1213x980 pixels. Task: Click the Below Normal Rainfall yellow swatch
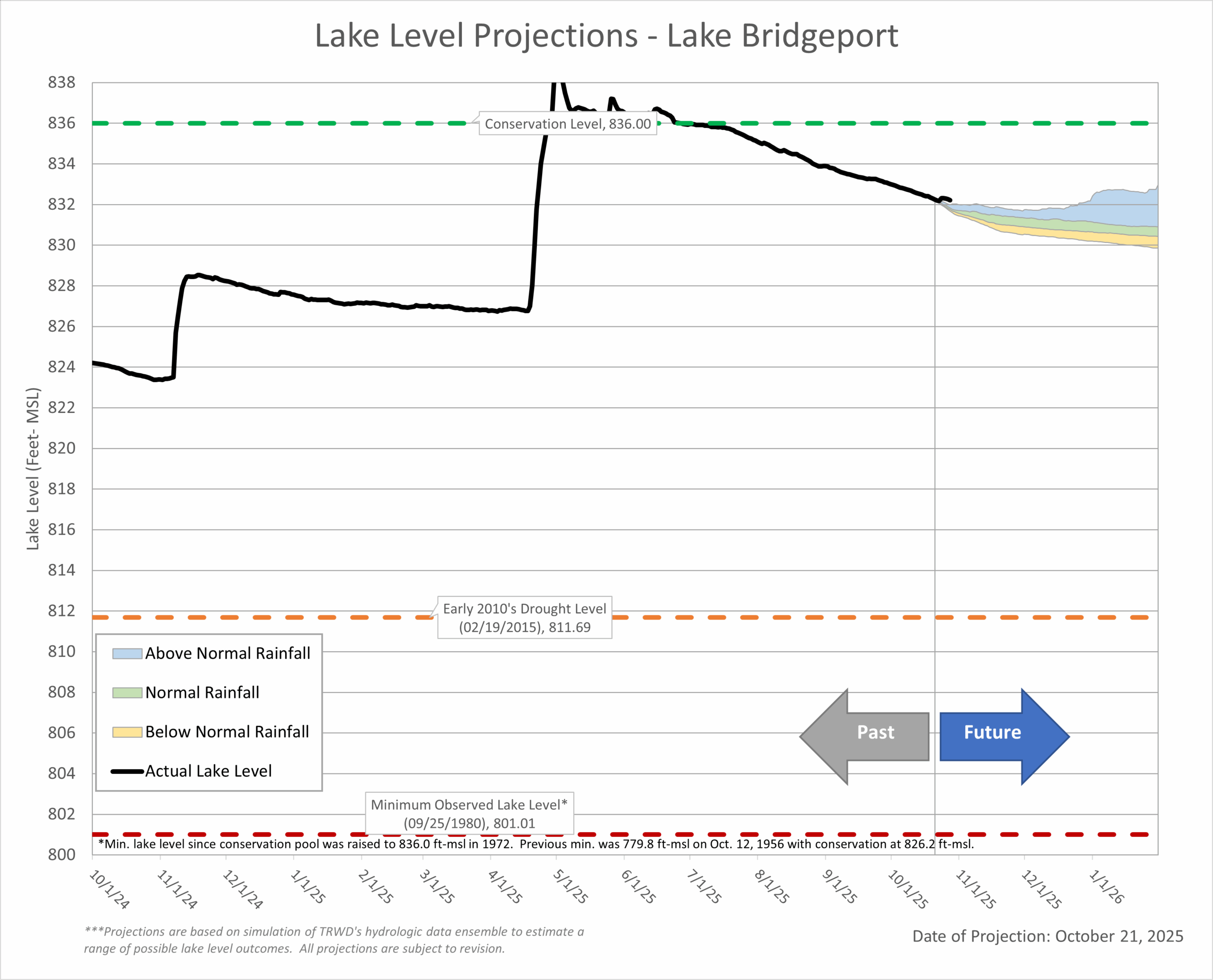coord(127,732)
